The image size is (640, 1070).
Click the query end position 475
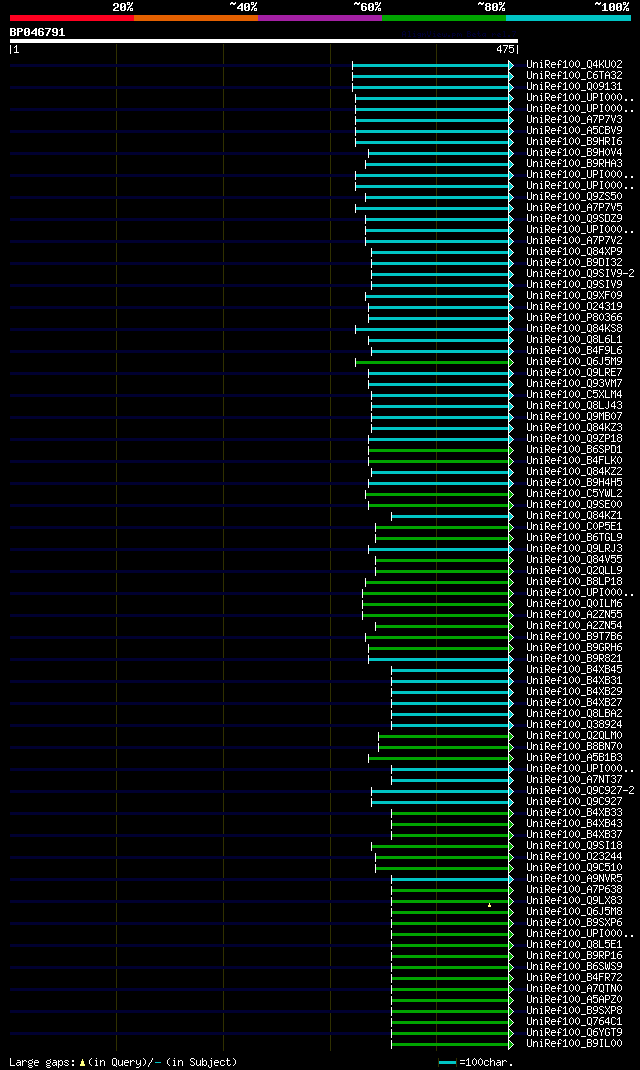[506, 50]
